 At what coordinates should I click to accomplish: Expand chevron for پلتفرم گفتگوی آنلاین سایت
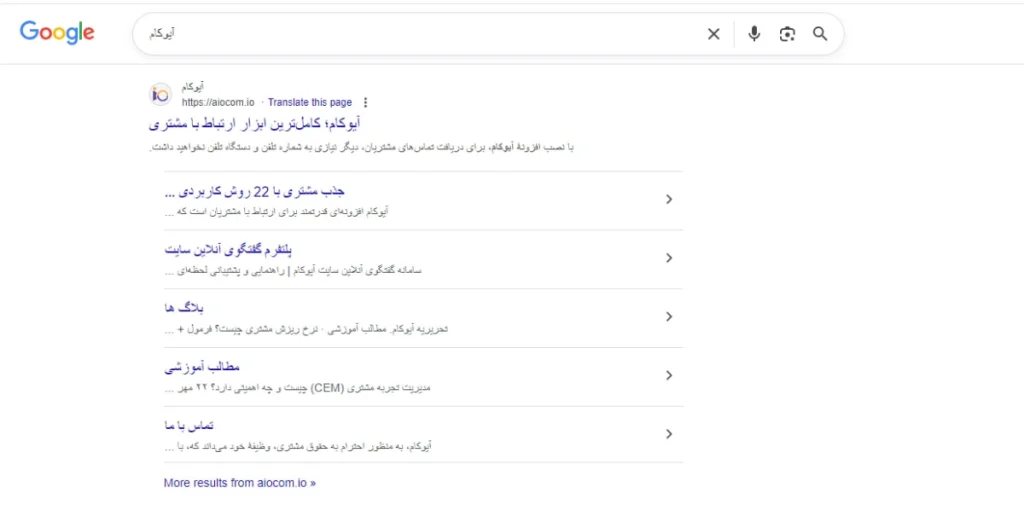(x=669, y=258)
